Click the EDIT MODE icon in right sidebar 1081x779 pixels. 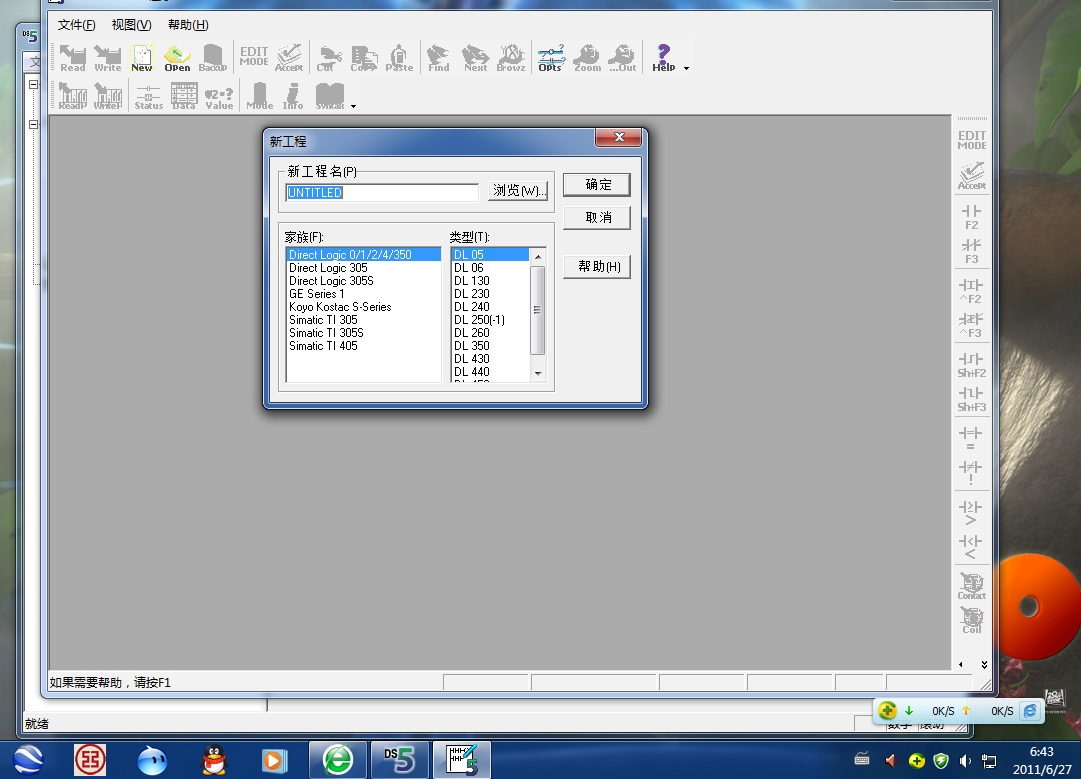click(971, 140)
